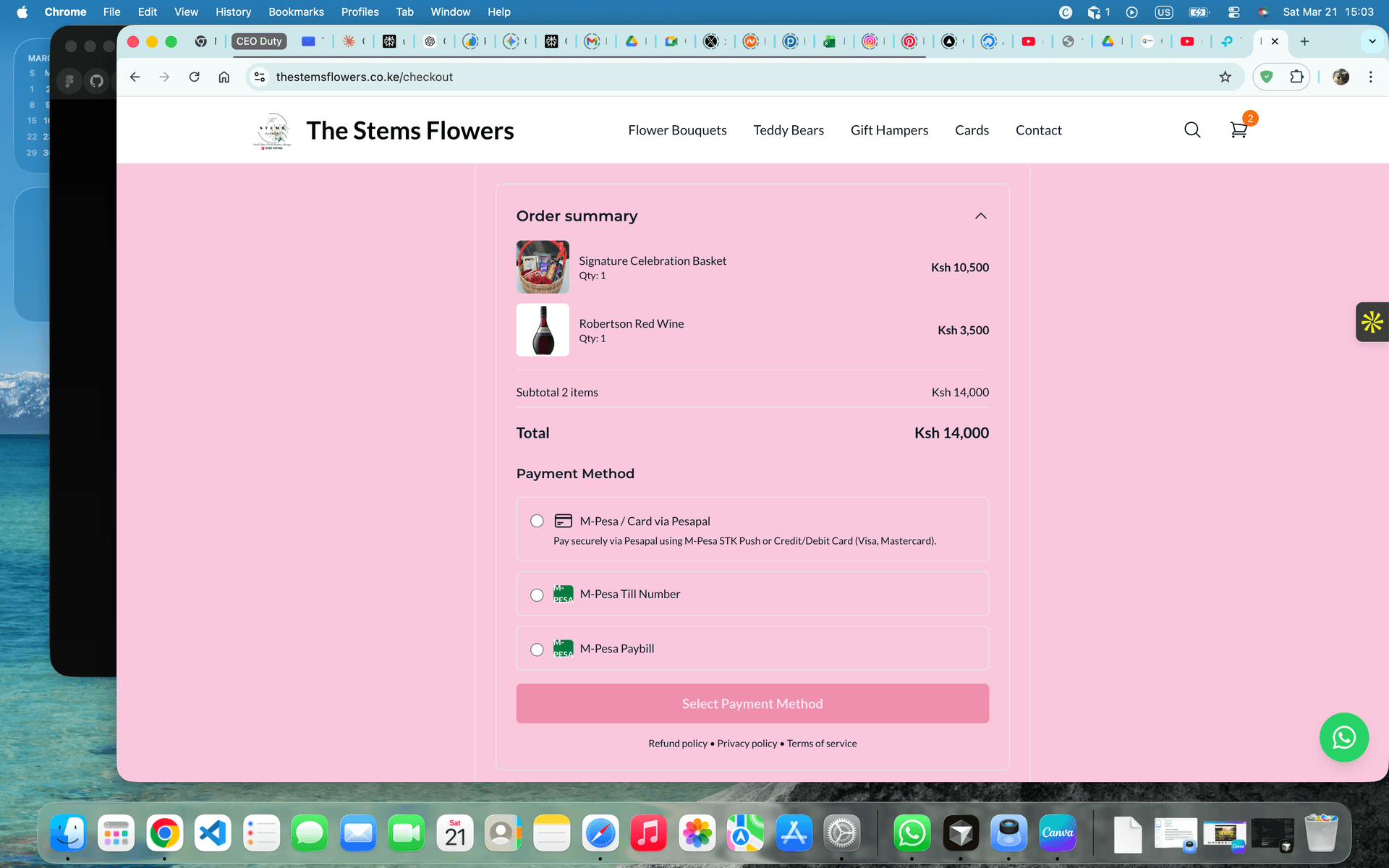The width and height of the screenshot is (1389, 868).
Task: Bookmark this page with the star icon
Action: 1225,77
